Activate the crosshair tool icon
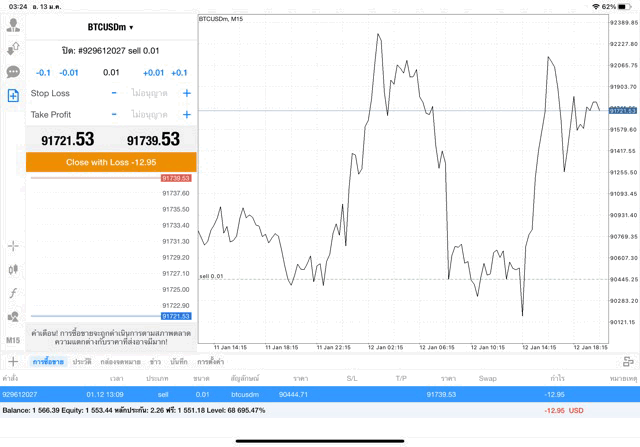Screen dimensions: 640x447 [x=13, y=246]
